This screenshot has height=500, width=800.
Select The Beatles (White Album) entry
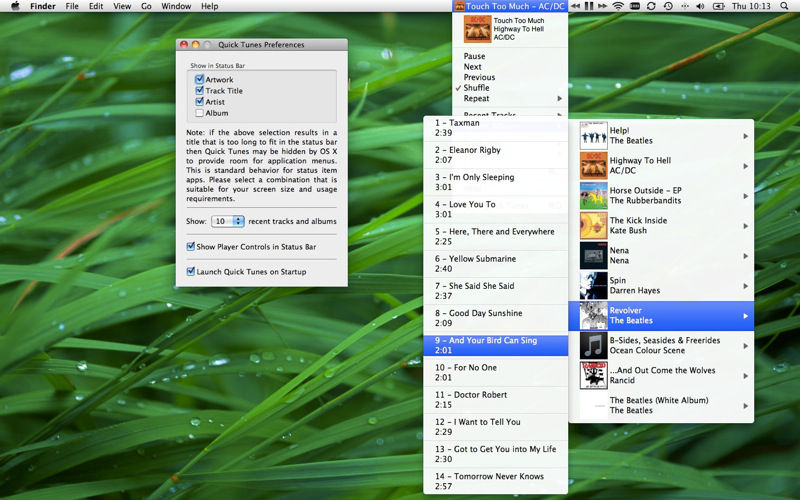click(661, 406)
